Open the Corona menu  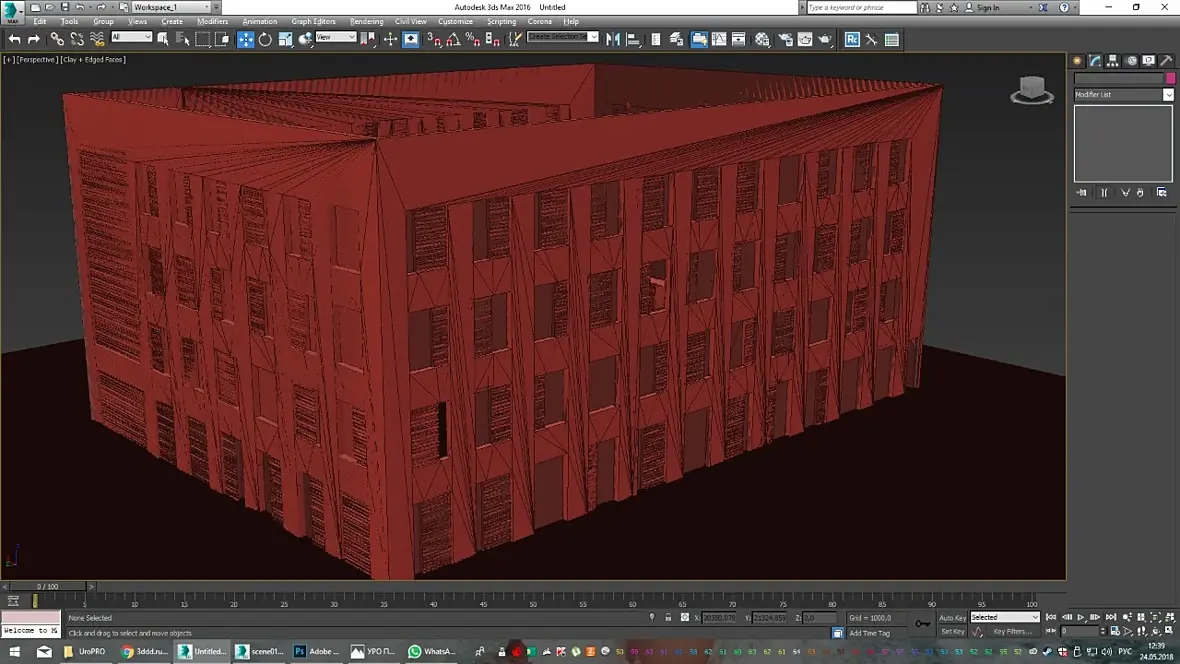coord(539,21)
